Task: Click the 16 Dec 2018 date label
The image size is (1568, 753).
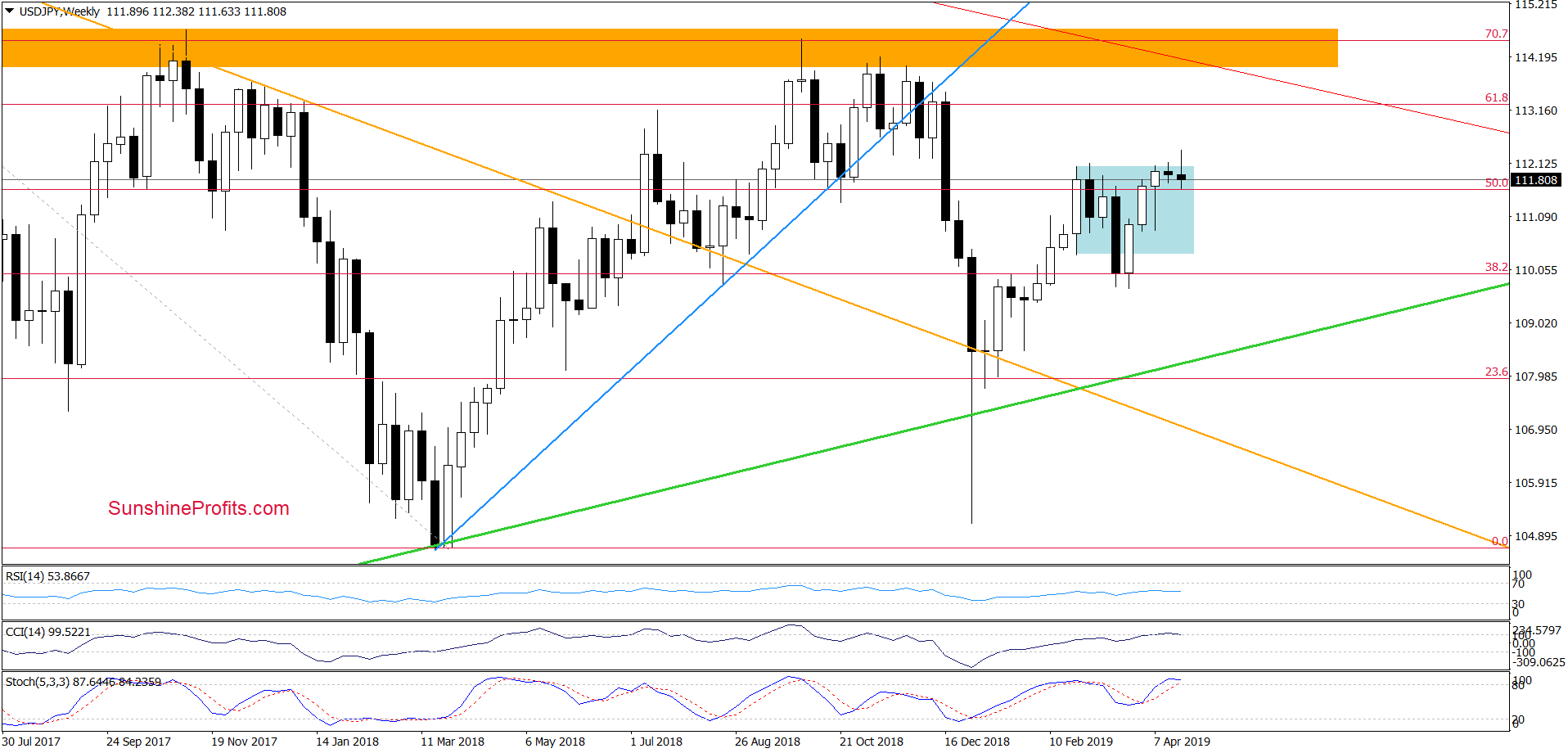Action: (976, 742)
